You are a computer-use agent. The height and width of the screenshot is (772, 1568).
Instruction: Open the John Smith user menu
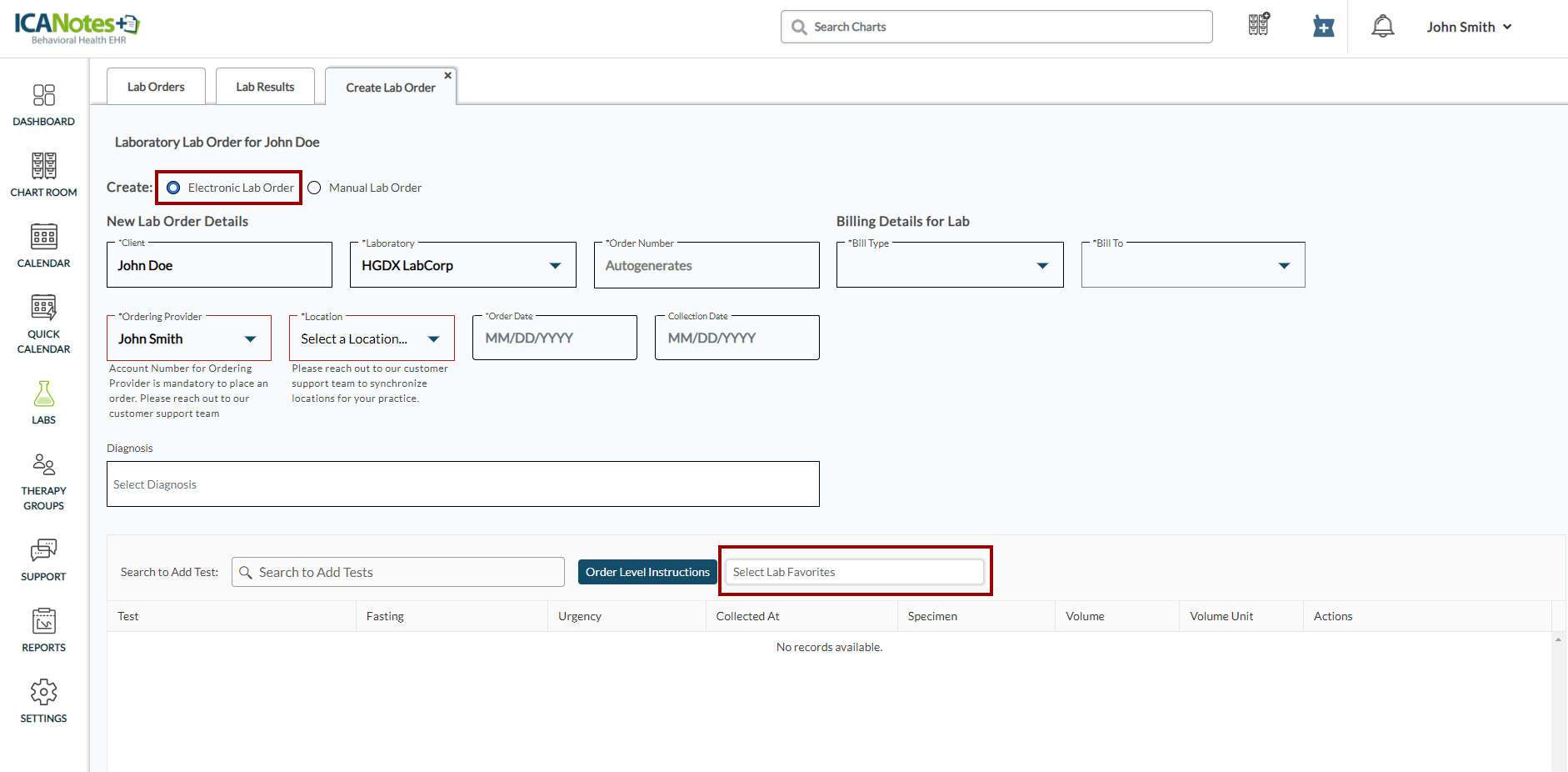pyautogui.click(x=1468, y=27)
